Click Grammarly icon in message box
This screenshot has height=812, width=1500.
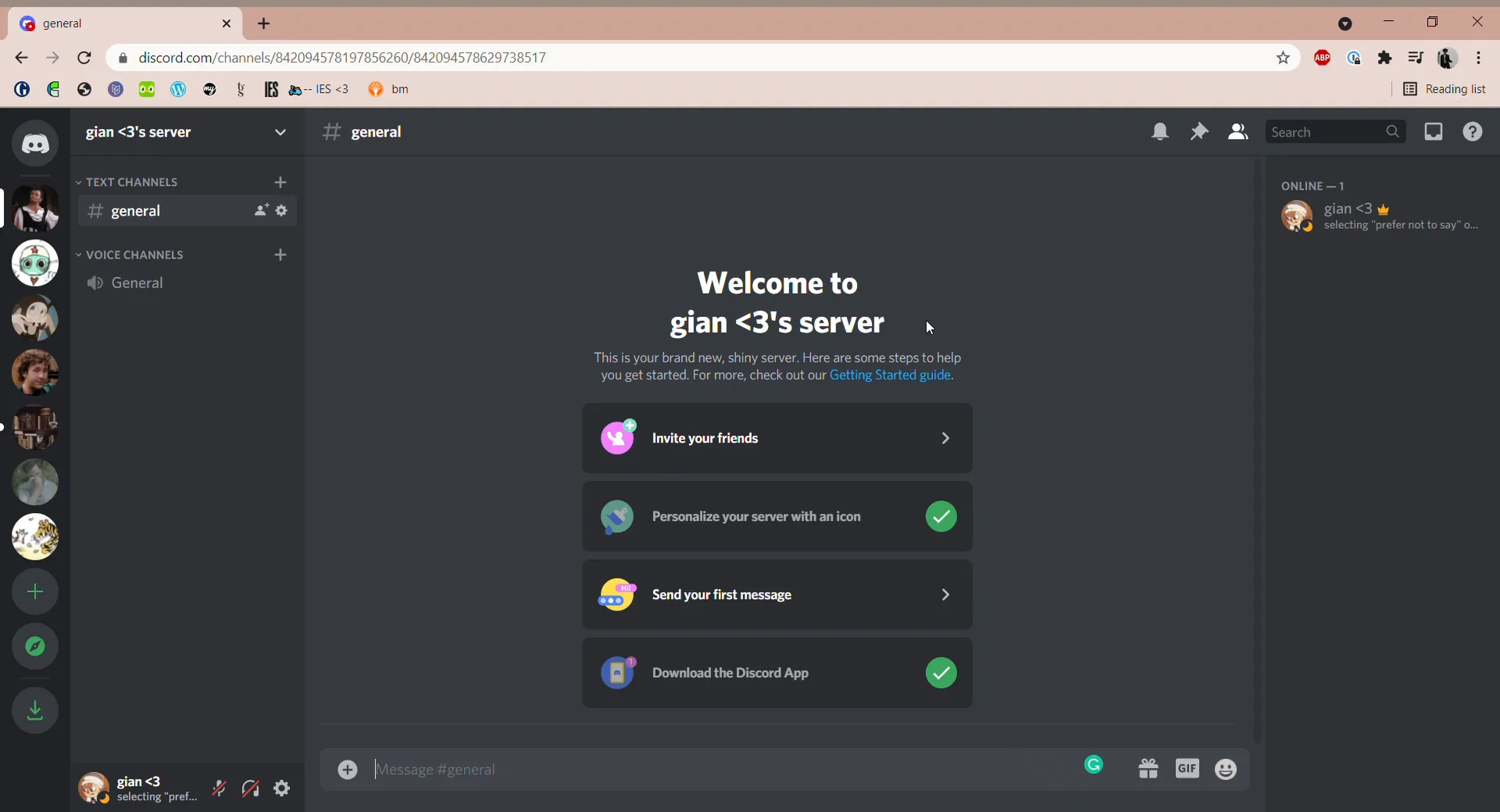(1095, 765)
